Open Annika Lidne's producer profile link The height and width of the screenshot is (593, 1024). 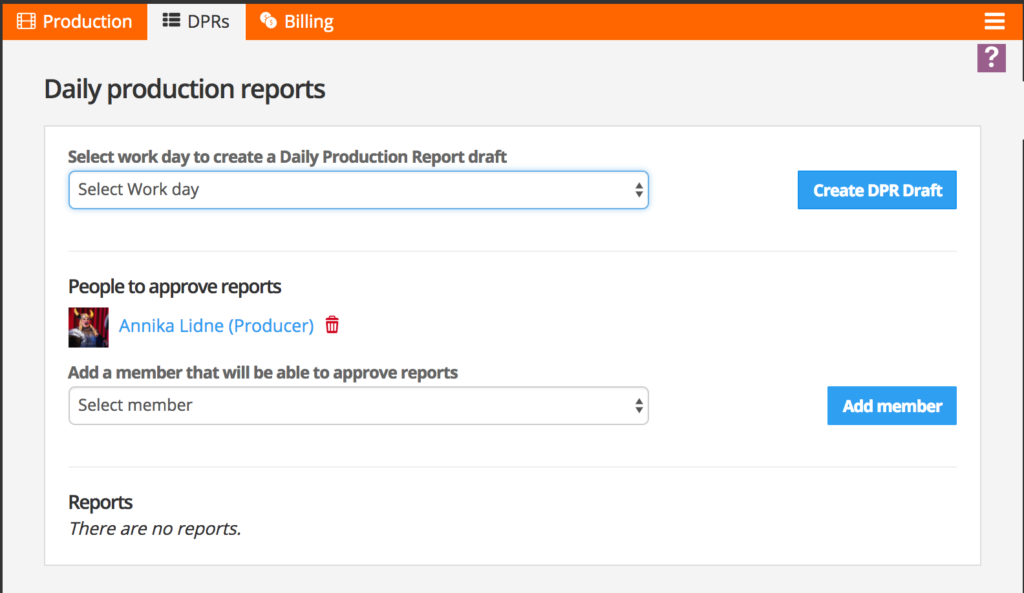tap(215, 325)
